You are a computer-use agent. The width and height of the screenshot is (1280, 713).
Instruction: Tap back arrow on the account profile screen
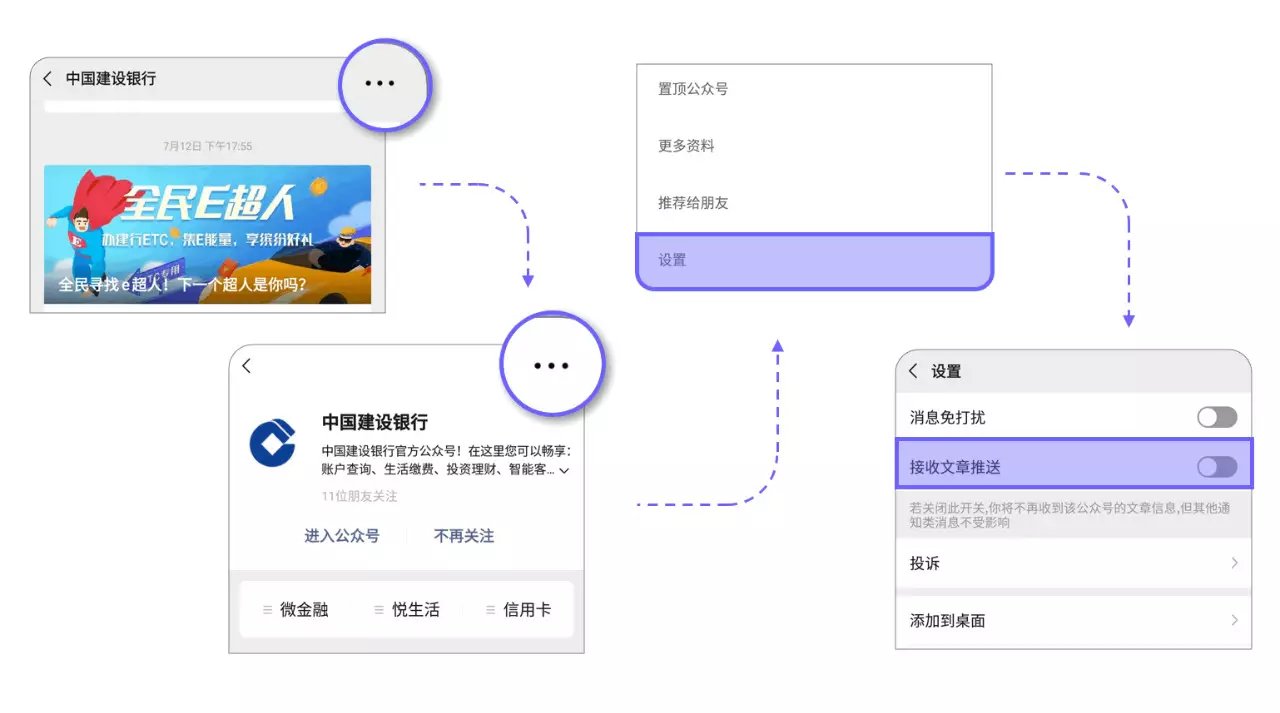(247, 366)
